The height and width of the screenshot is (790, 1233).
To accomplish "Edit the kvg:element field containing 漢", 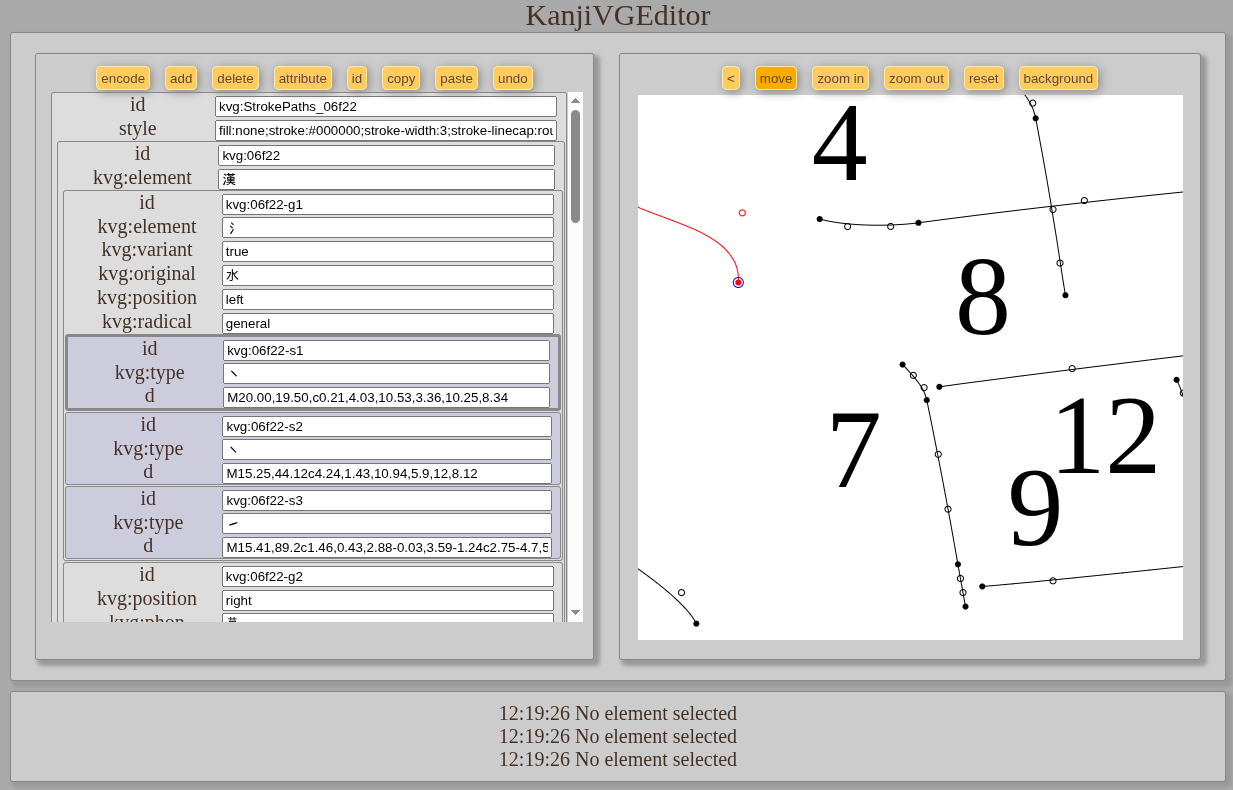I will pos(386,179).
